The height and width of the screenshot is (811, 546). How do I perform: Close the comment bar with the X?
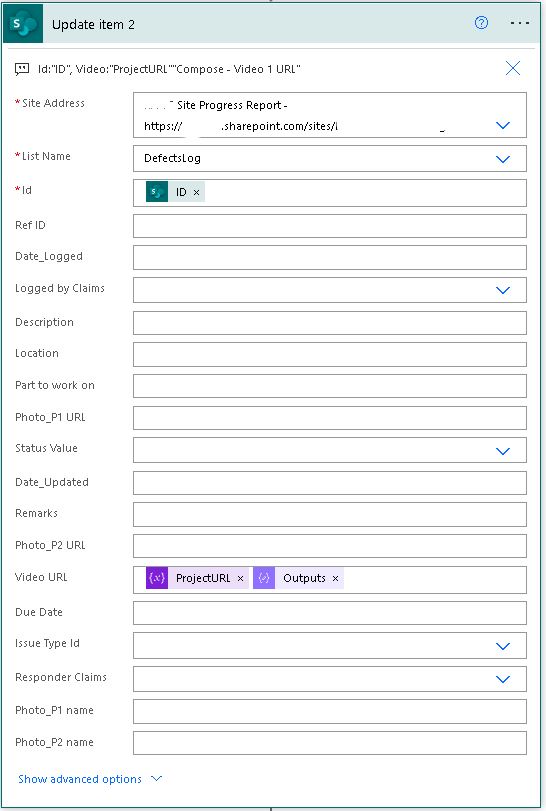pos(513,68)
